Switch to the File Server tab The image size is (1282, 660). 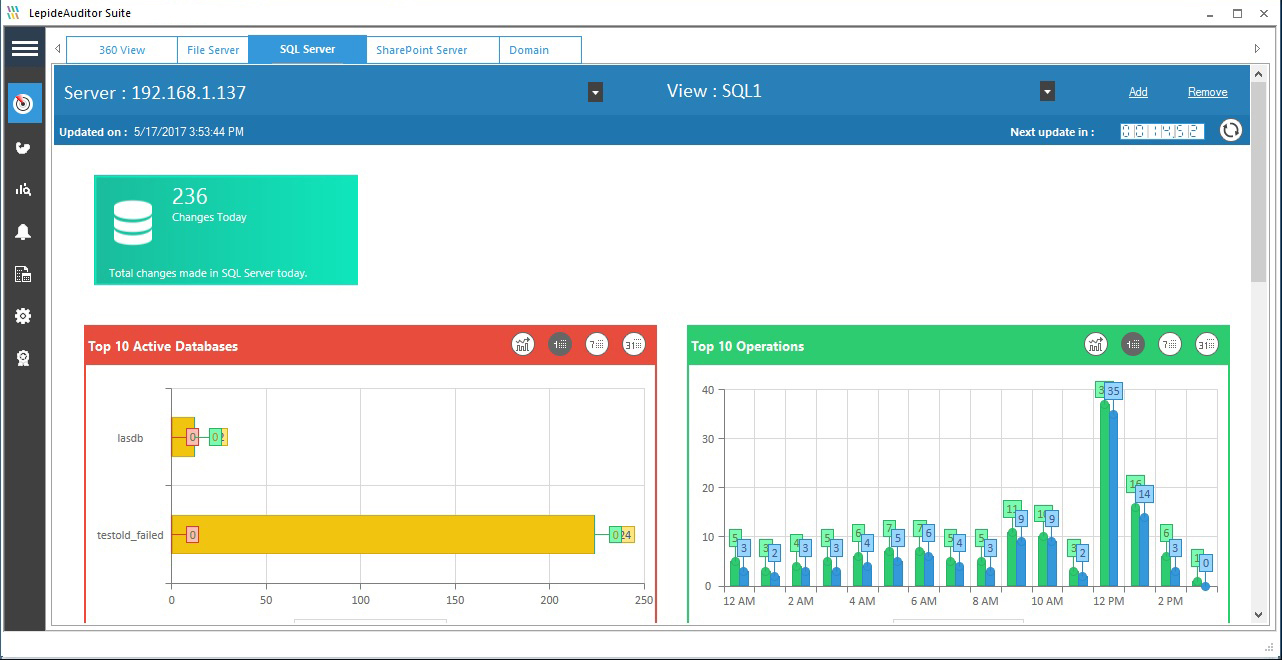pyautogui.click(x=213, y=50)
